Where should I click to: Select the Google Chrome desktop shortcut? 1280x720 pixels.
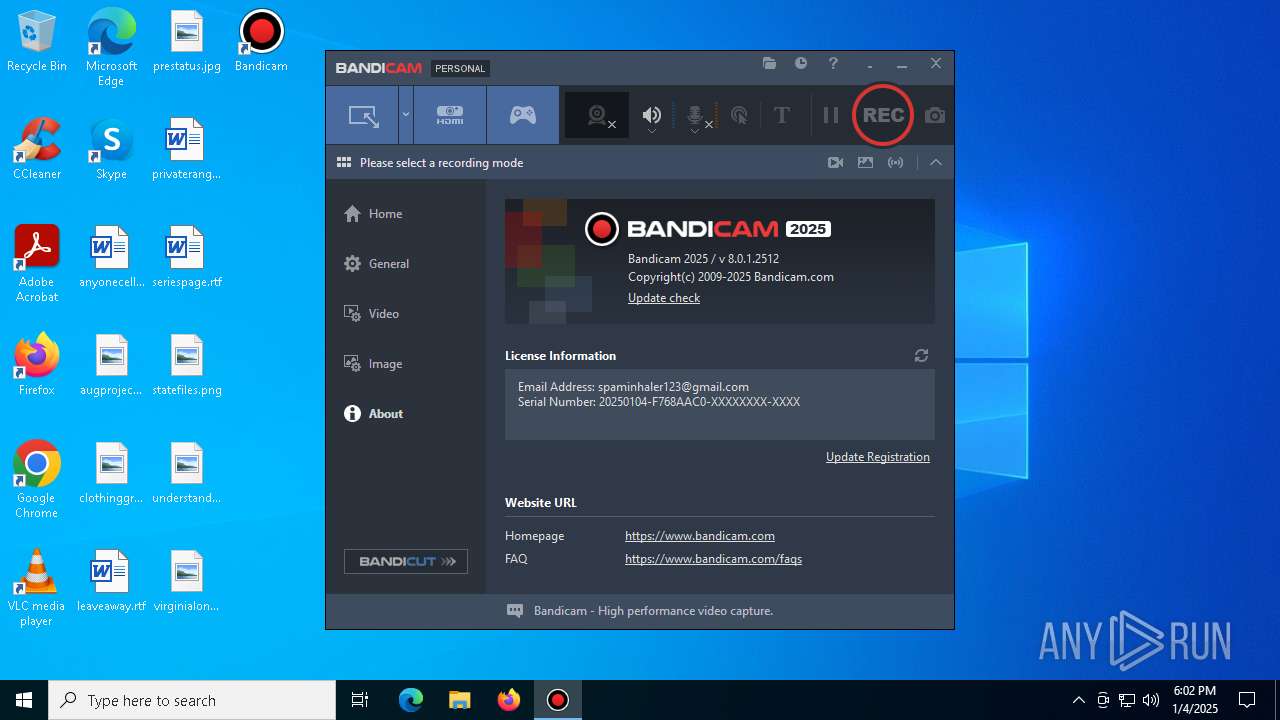tap(37, 480)
